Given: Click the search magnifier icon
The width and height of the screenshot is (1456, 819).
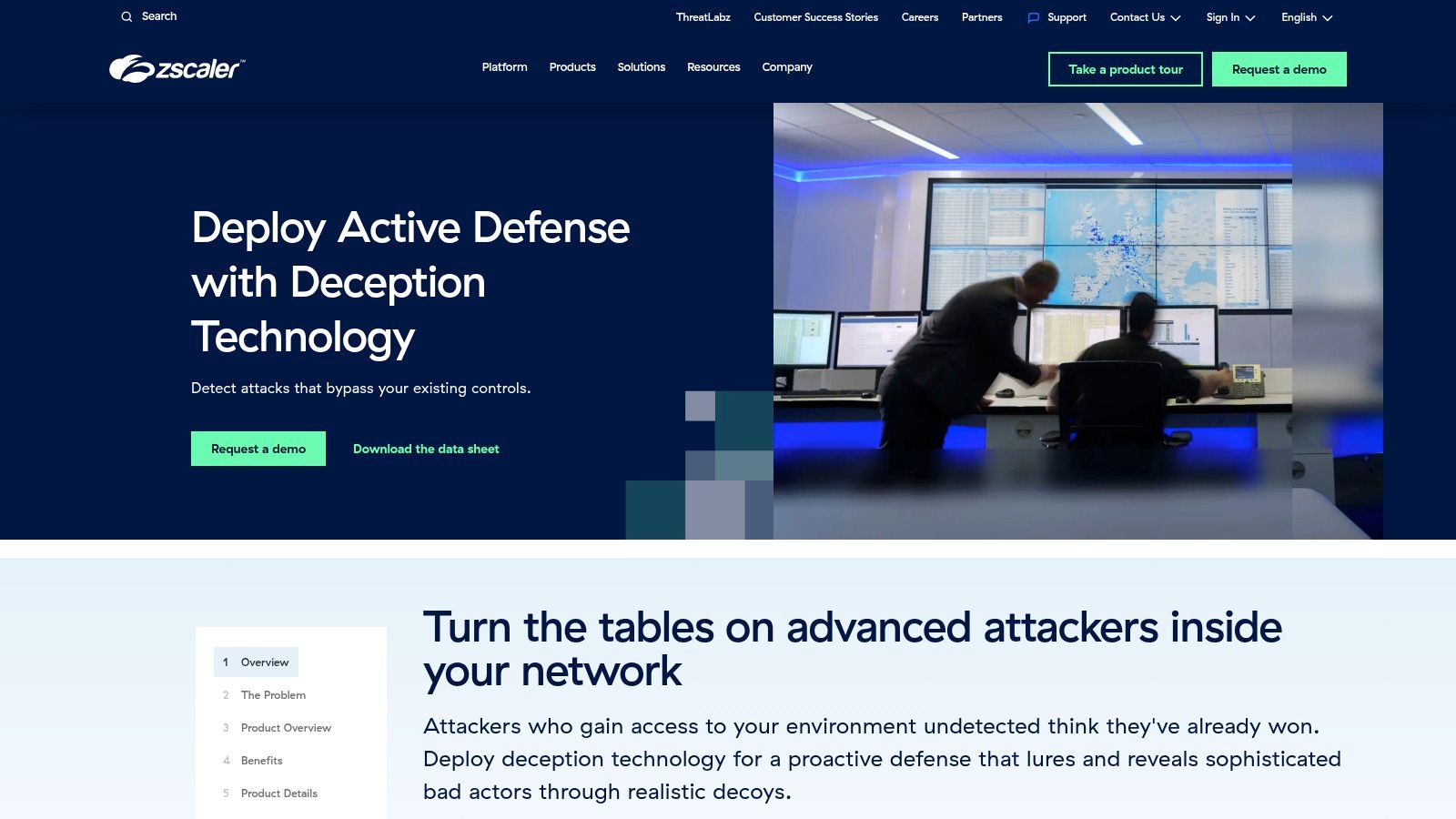Looking at the screenshot, I should point(126,16).
